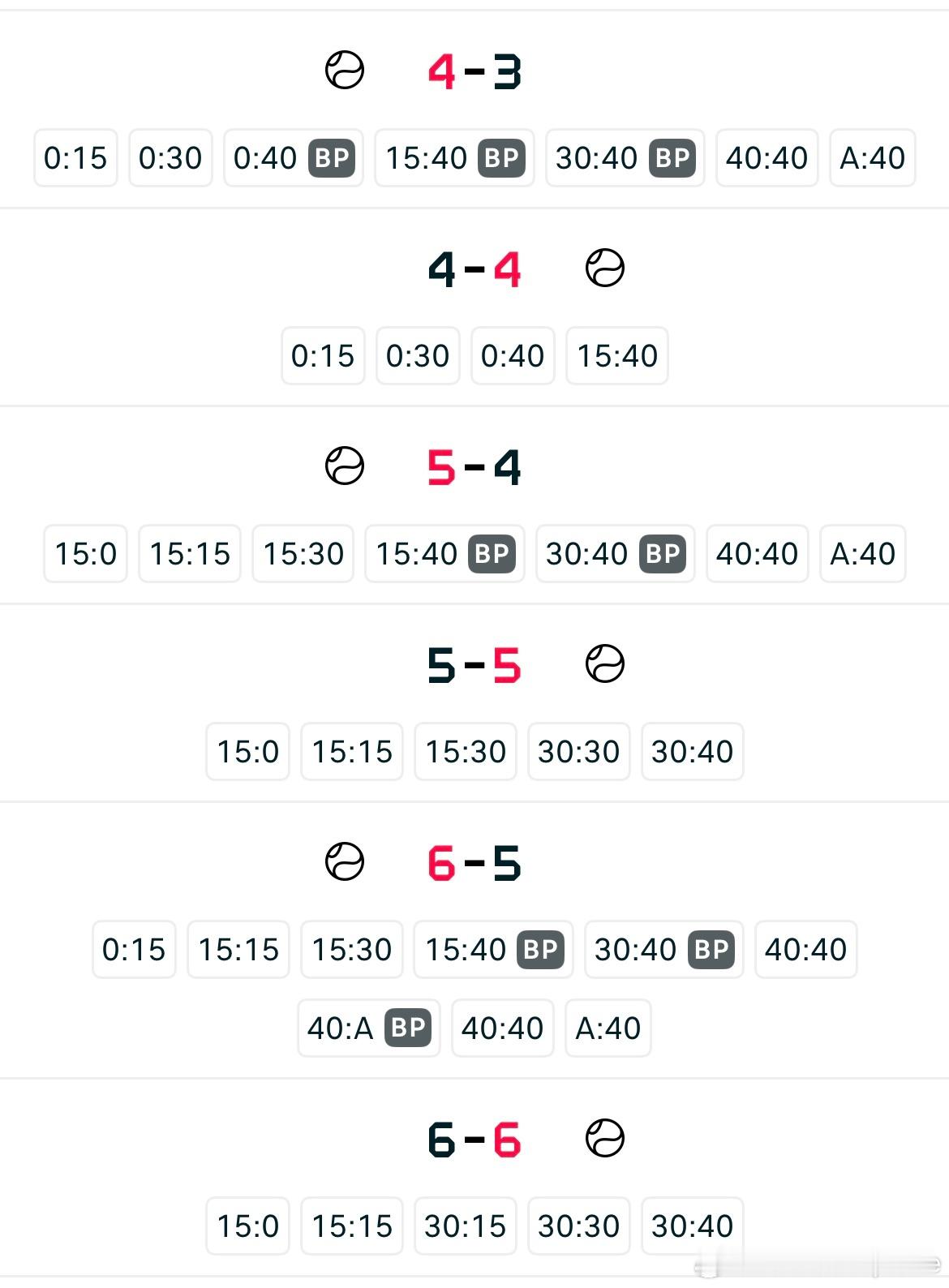Click the 15:0 point in 5-4 game
This screenshot has height=1288, width=949.
click(85, 553)
